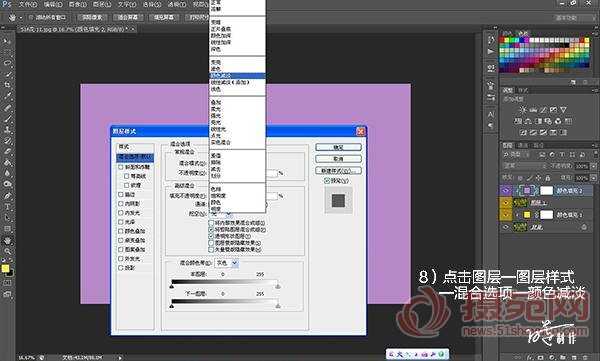
Task: Select the Type tool
Action: 7,207
